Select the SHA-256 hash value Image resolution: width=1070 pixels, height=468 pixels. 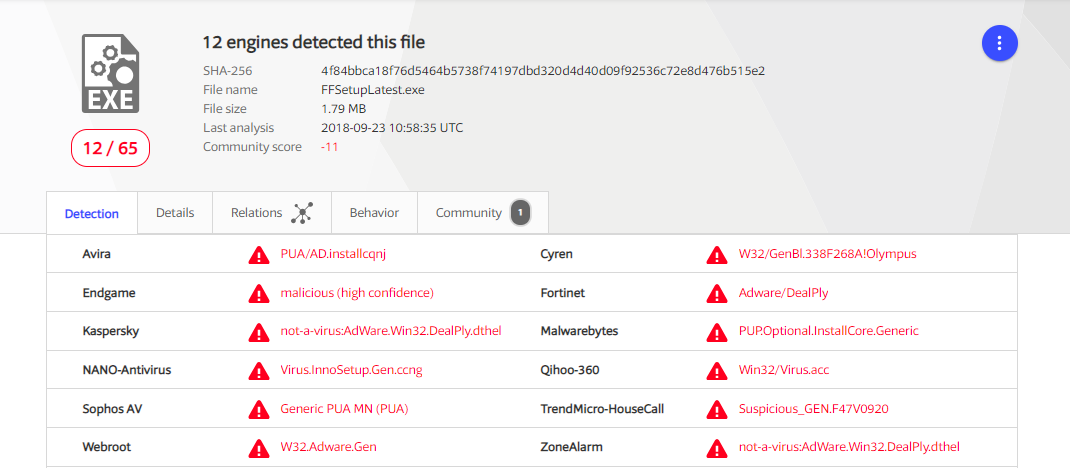[x=543, y=70]
